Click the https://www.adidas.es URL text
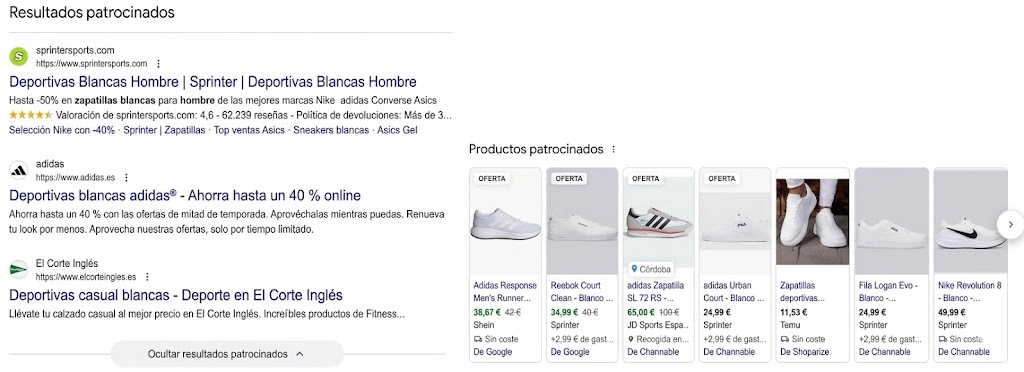This screenshot has height=372, width=1024. pos(76,178)
